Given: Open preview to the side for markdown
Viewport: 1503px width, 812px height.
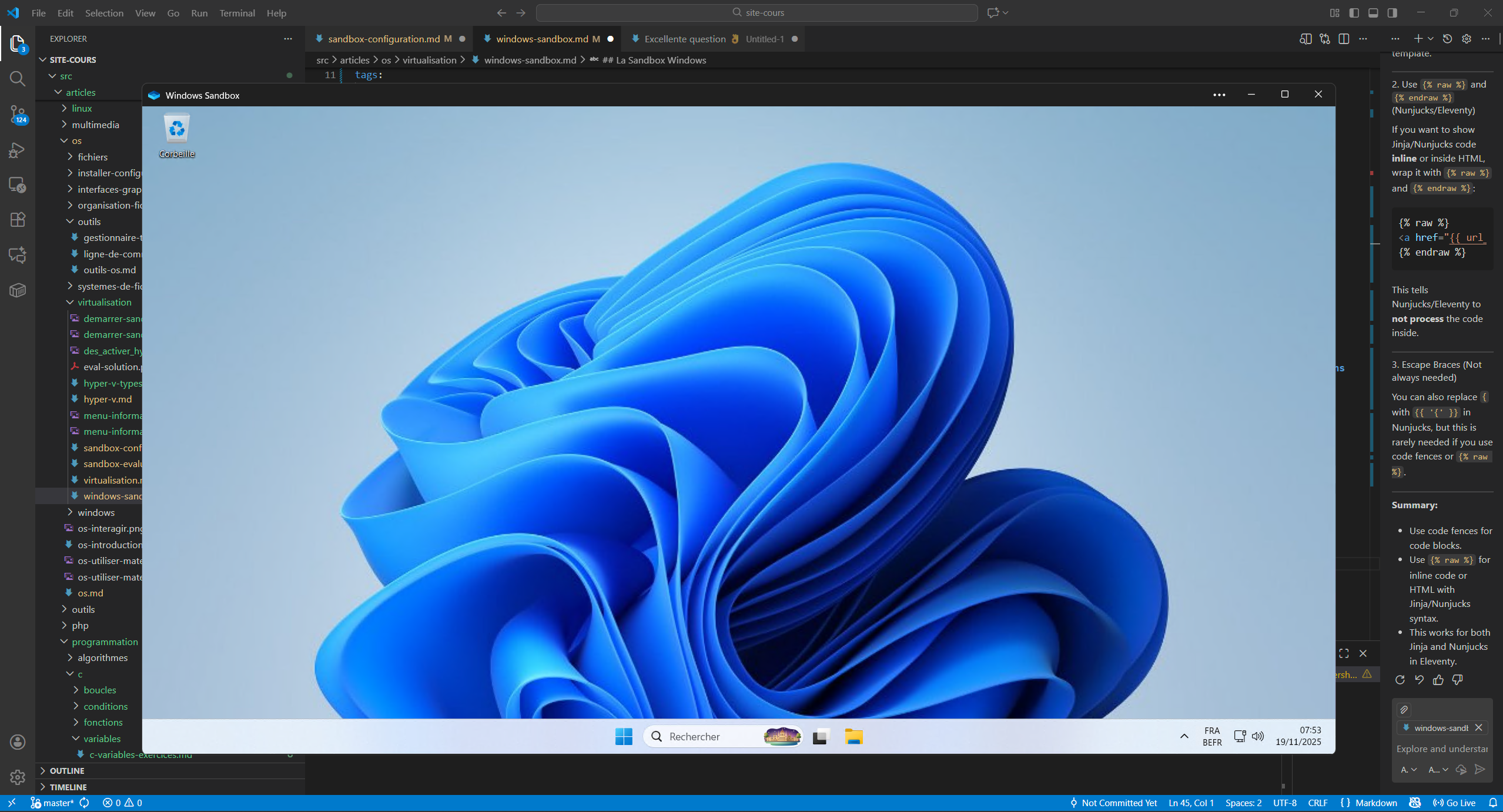Looking at the screenshot, I should click(x=1305, y=39).
